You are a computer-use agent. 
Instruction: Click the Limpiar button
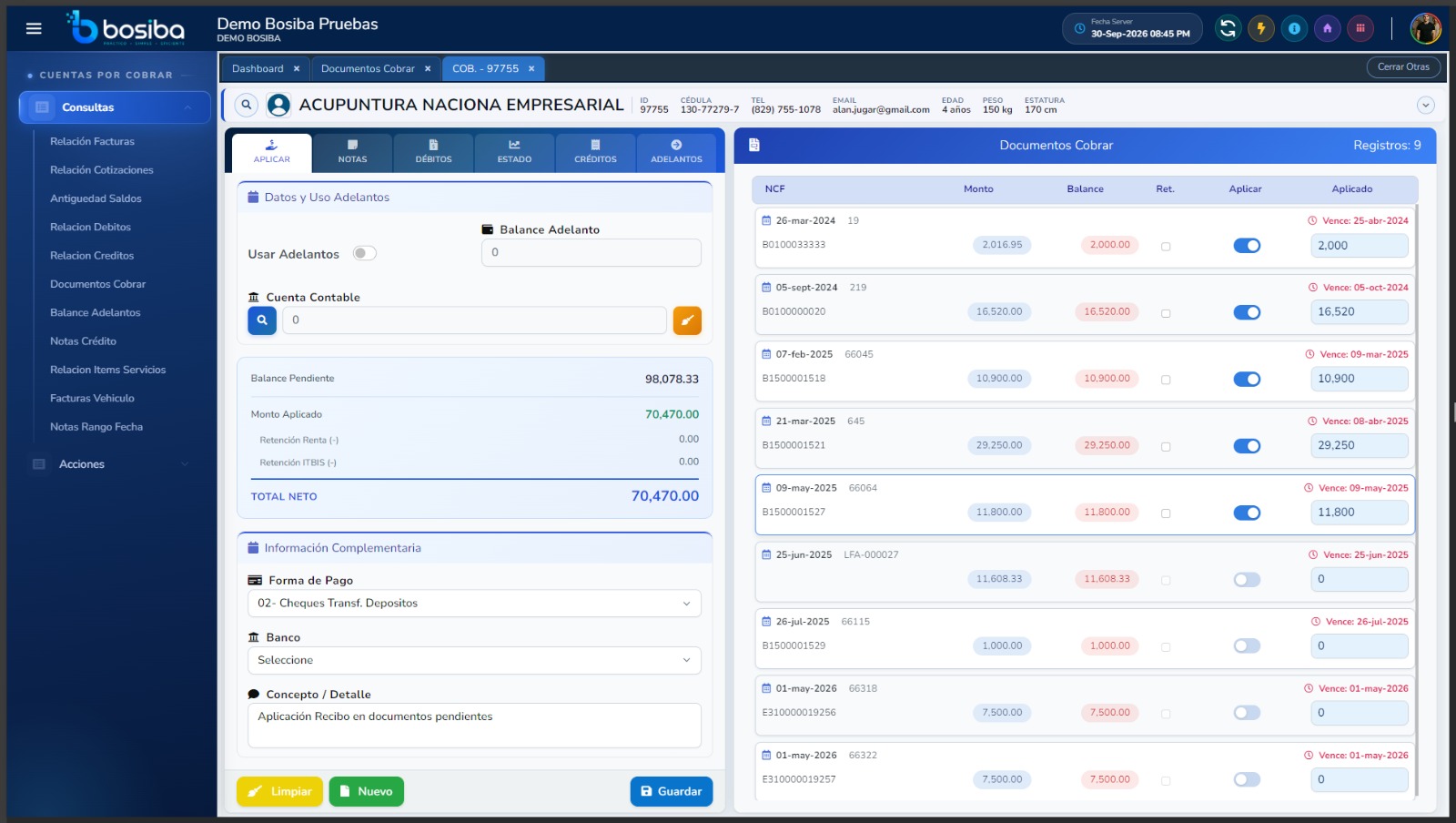pyautogui.click(x=279, y=792)
